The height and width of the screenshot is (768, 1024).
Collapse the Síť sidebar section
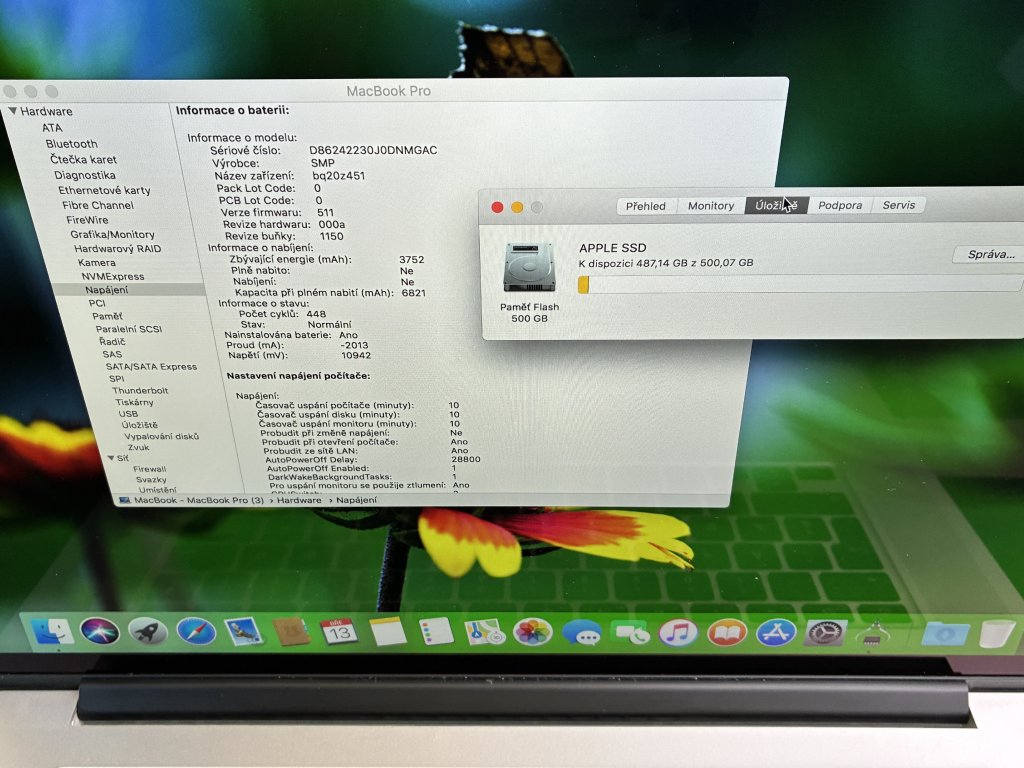pos(111,458)
